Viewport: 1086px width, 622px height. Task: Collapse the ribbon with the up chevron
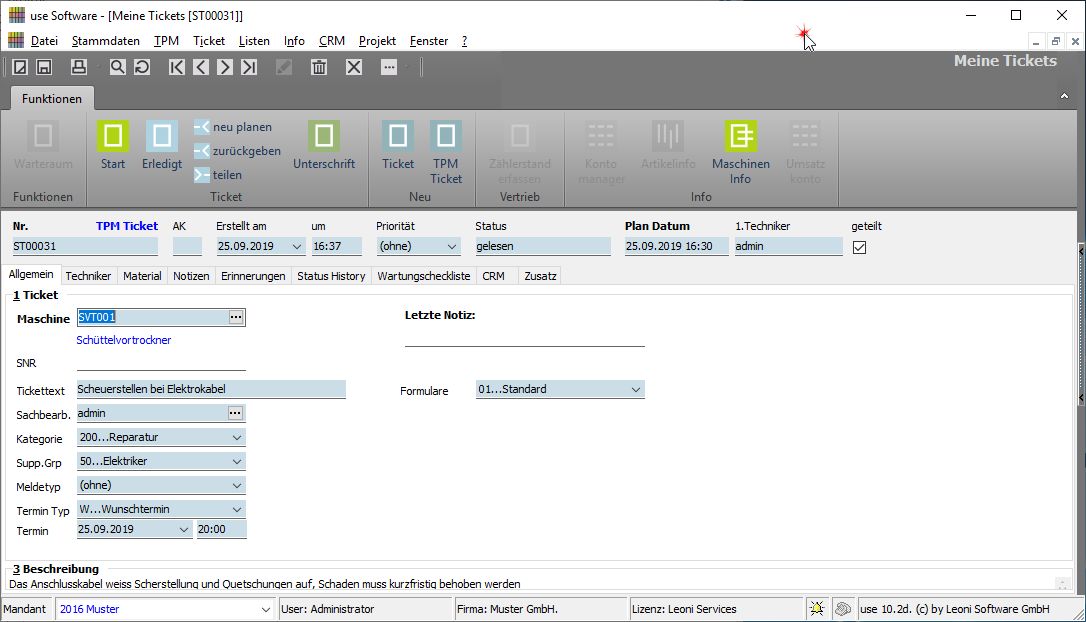point(1065,96)
